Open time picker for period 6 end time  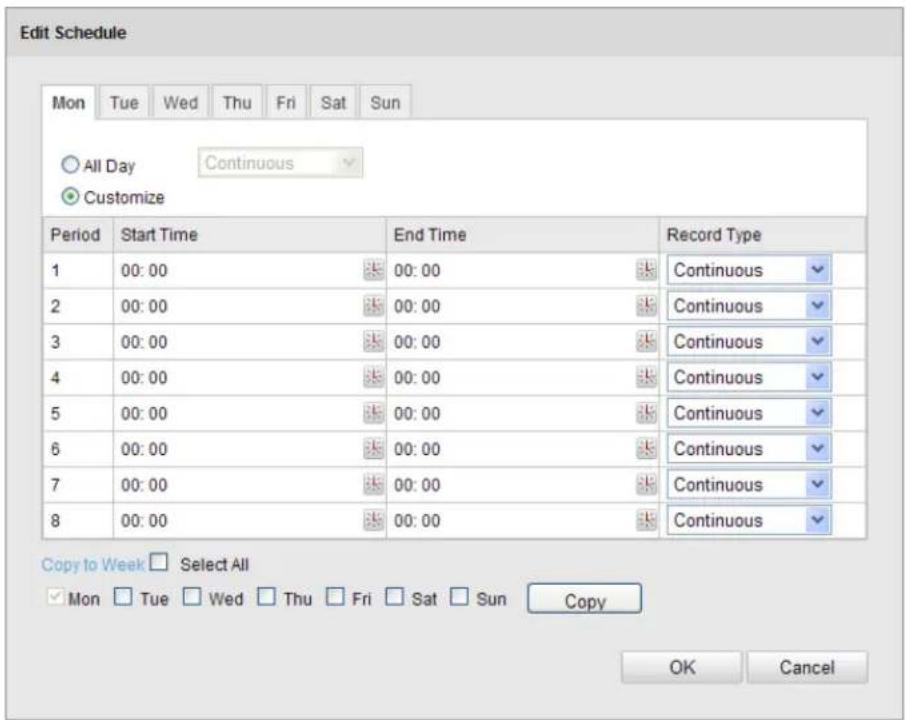tap(646, 449)
